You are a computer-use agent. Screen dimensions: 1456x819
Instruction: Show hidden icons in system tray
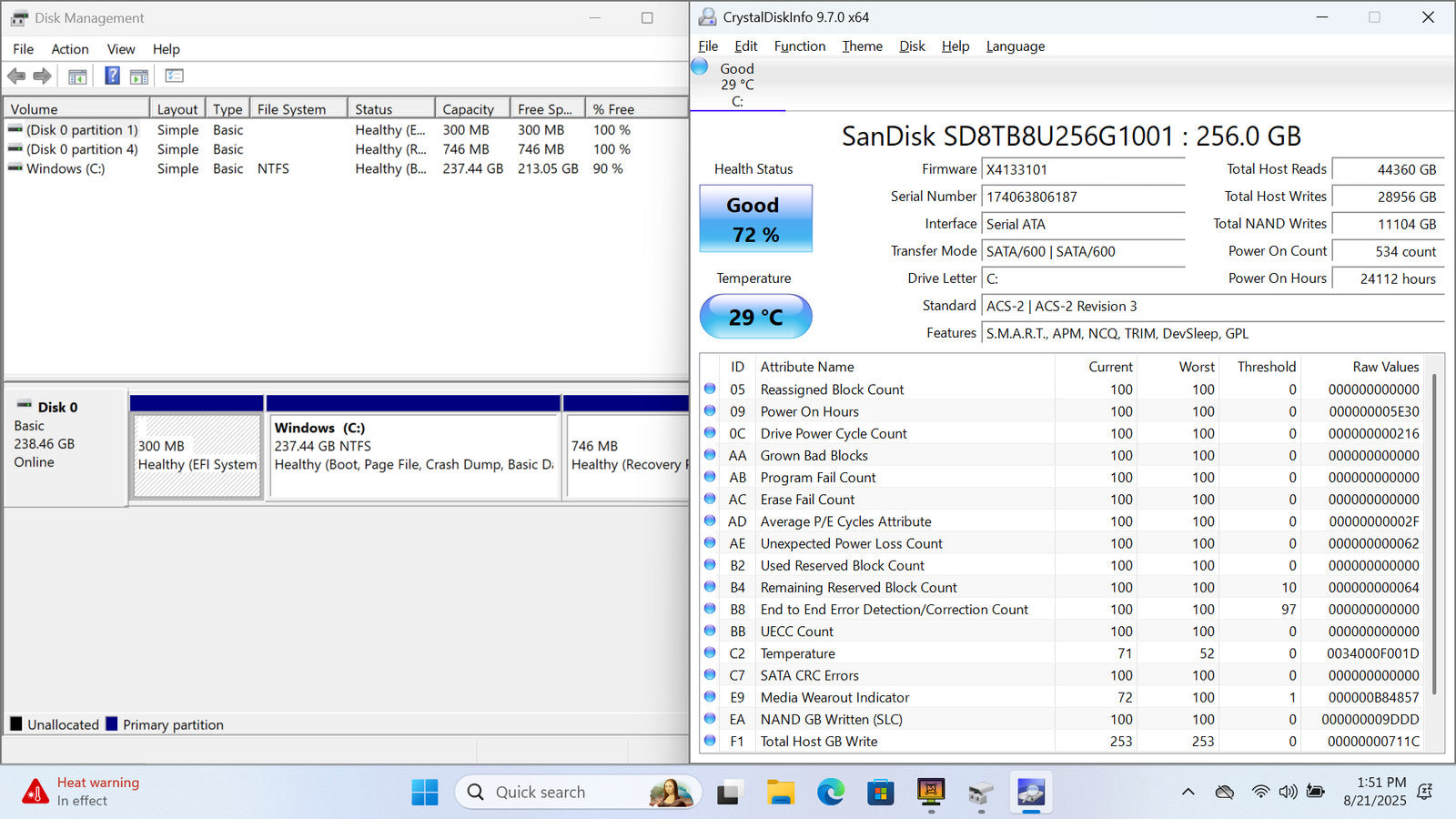click(1188, 793)
